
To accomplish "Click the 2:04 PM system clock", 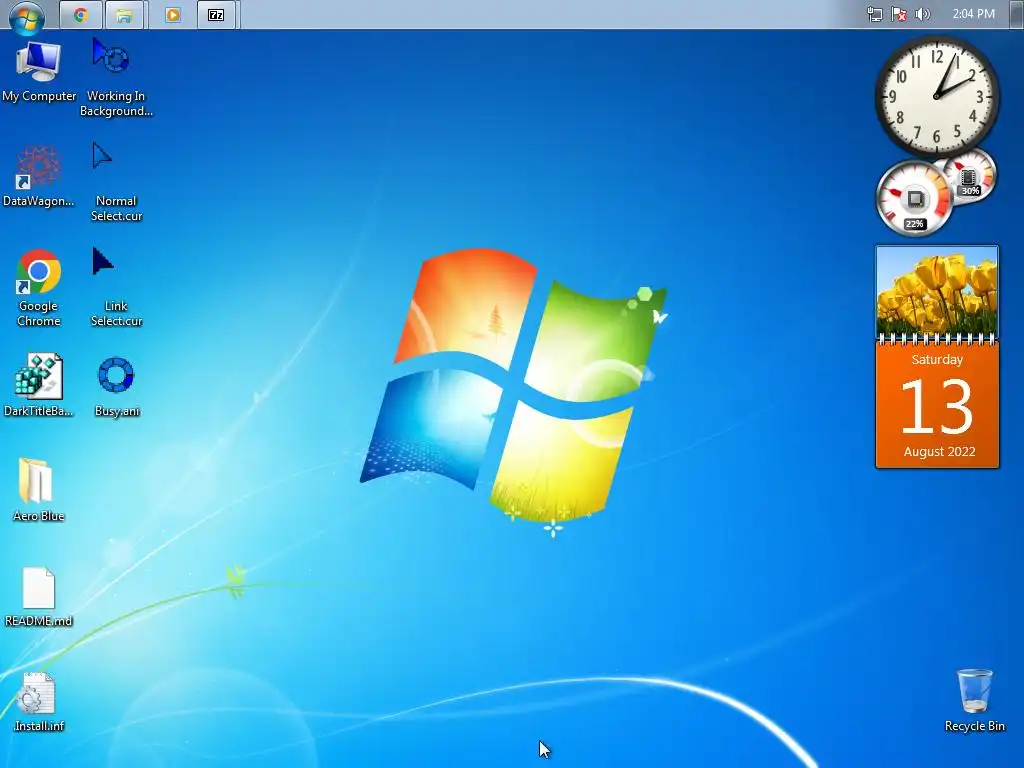I will (973, 14).
